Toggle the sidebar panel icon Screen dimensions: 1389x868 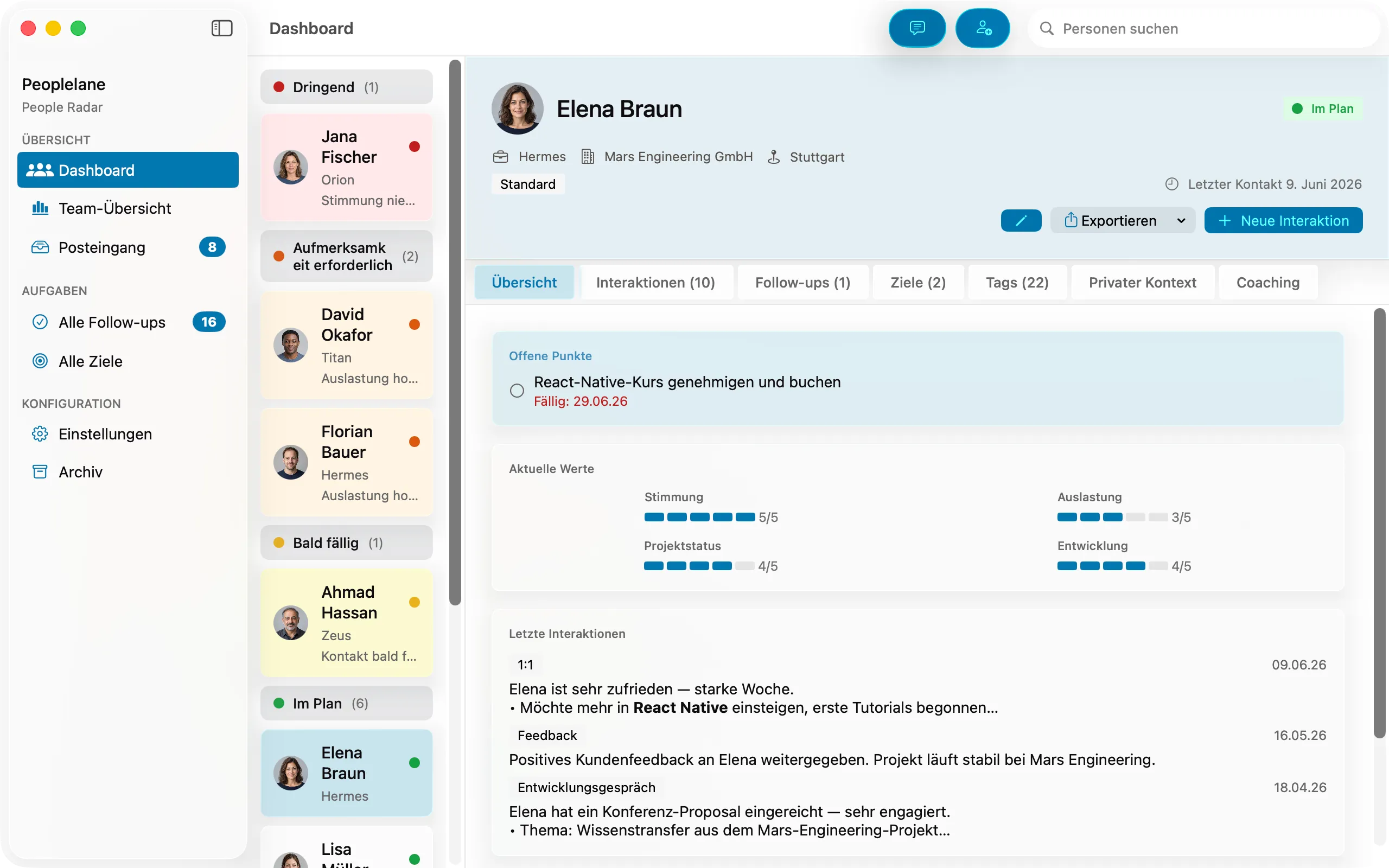[221, 28]
